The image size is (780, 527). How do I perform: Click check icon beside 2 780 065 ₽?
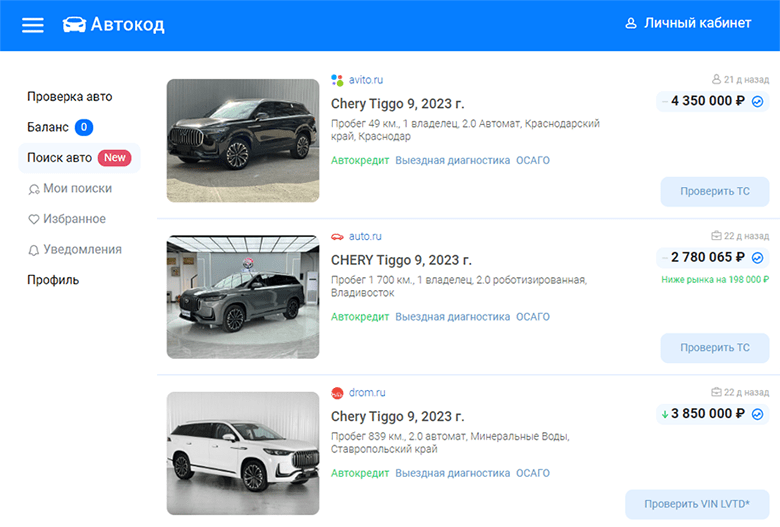click(758, 258)
